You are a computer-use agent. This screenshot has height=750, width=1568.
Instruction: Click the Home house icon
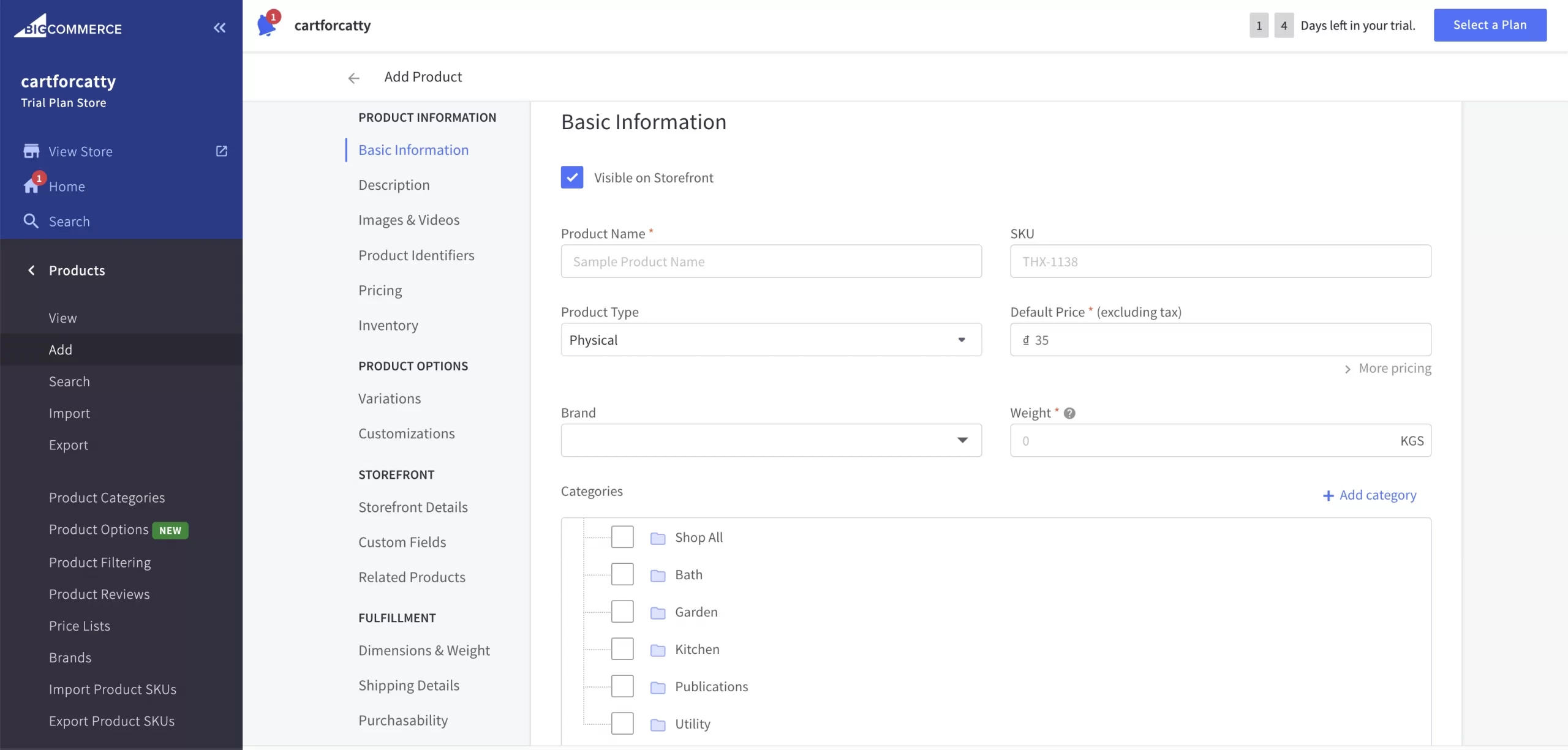31,186
